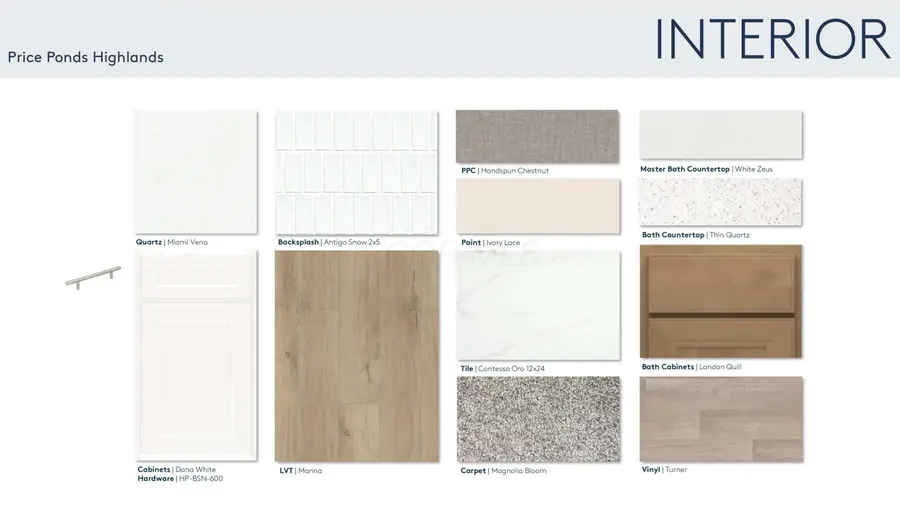Screen dimensions: 900x506
Task: Click the Hardware HP-BSN-600 label
Action: click(180, 479)
